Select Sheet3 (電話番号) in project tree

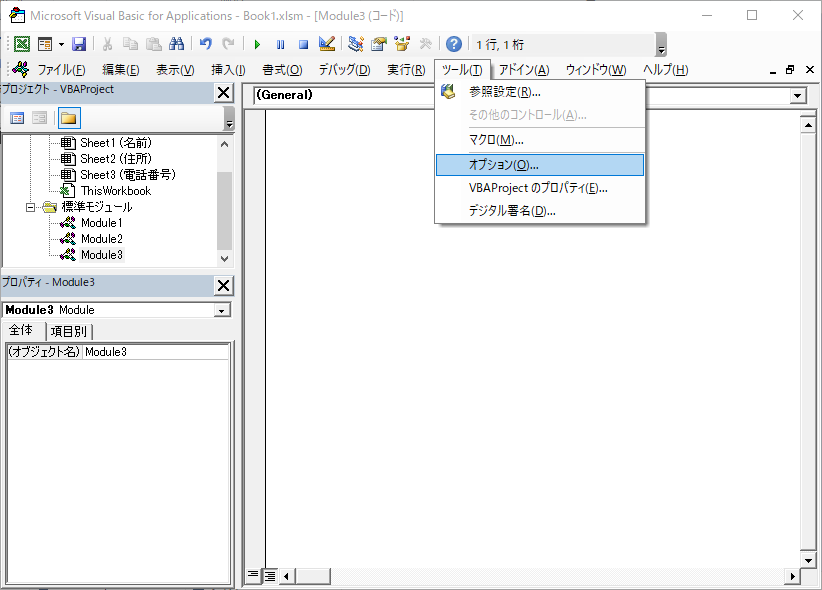tap(128, 175)
